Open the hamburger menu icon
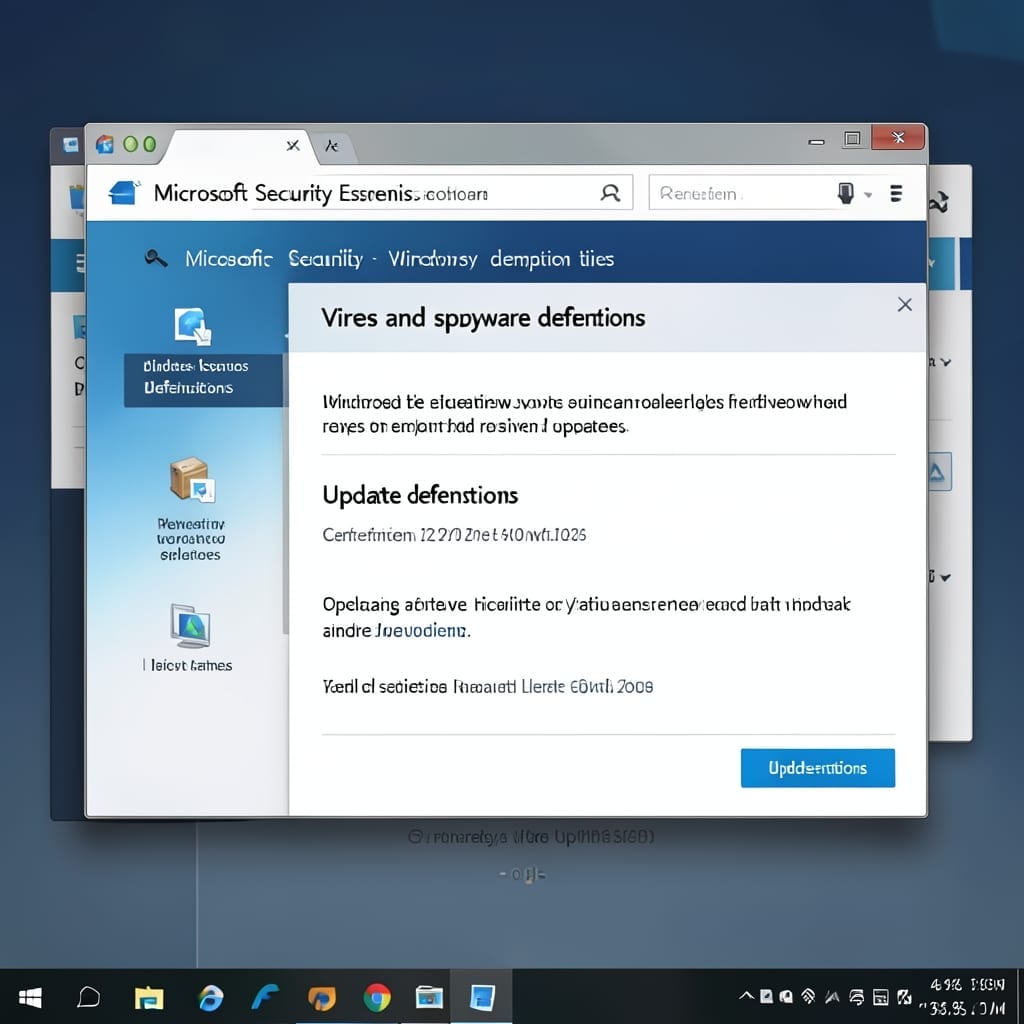 (896, 193)
